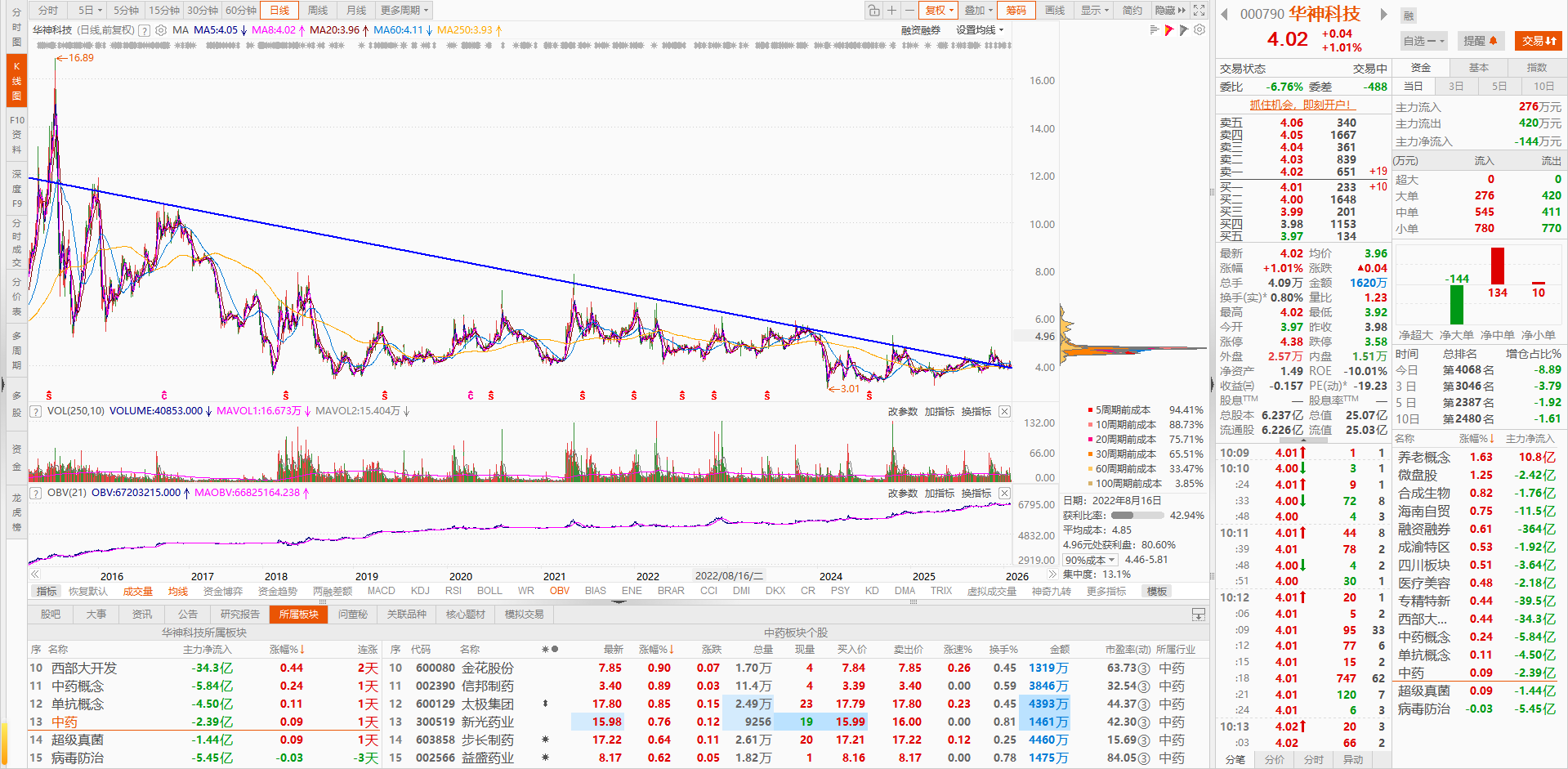Viewport: 1568px width, 769px height.
Task: Go to next stock with right arrow
Action: click(1383, 14)
